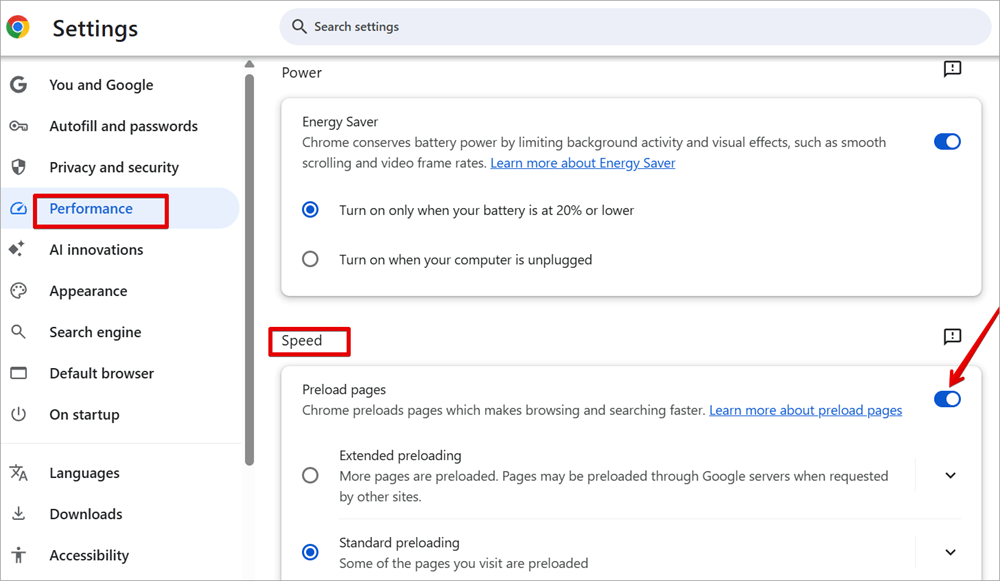Select the Languages icon in the sidebar
Screen dimensions: 1000x581
pyautogui.click(x=18, y=472)
